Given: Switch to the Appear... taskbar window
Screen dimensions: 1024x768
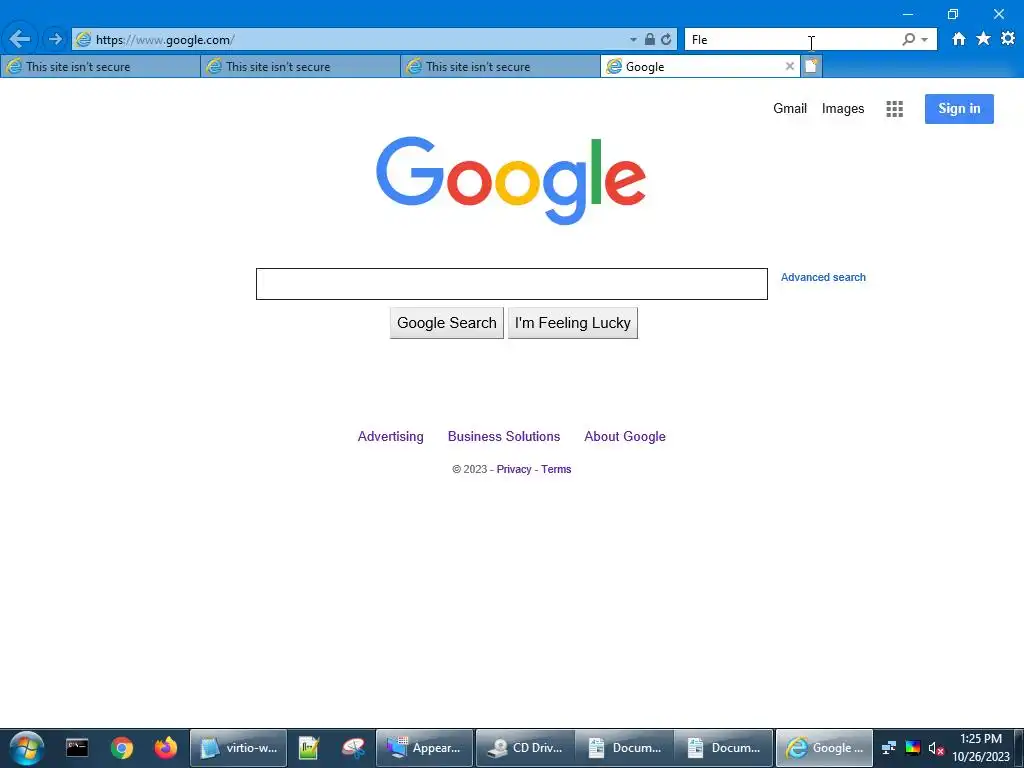Looking at the screenshot, I should tap(424, 748).
